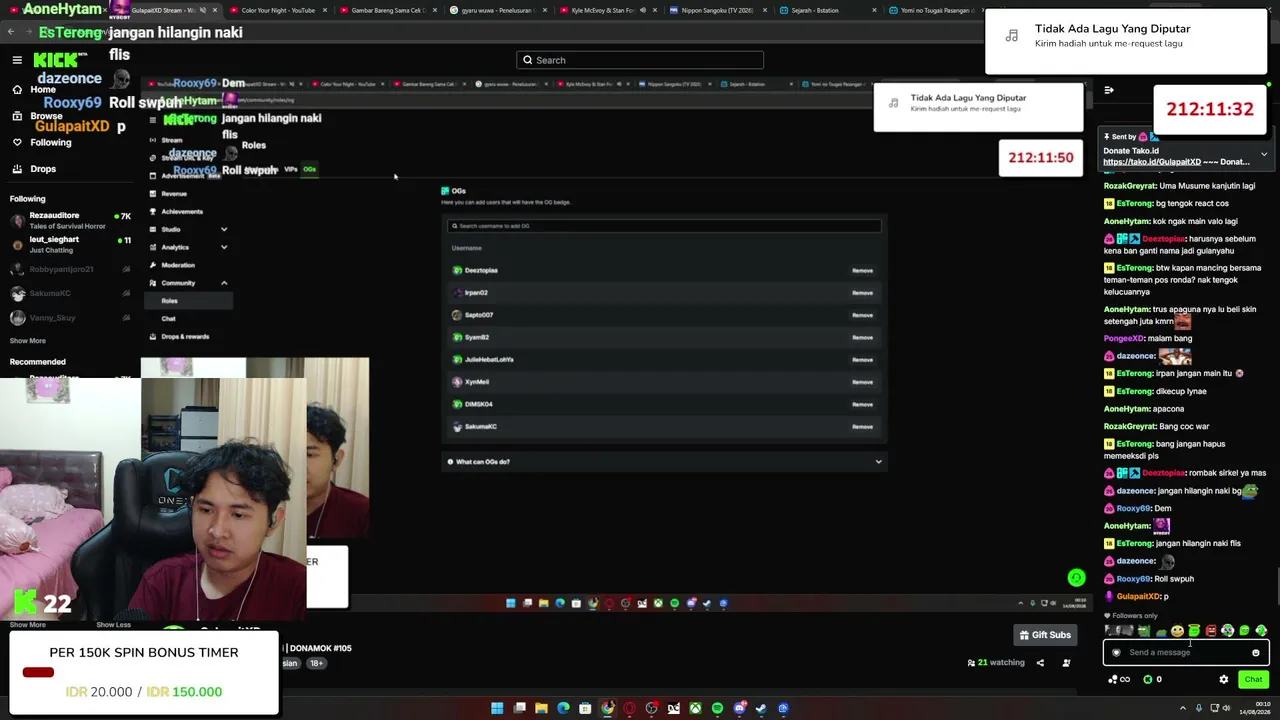Open Microsoft Edge from the taskbar

pos(564,709)
